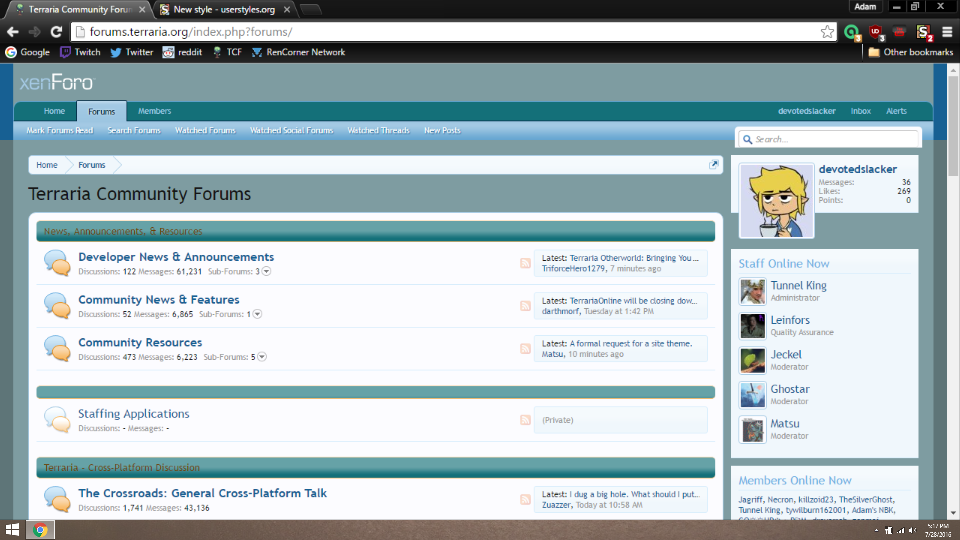Click the green extension icon in toolbar
Screen dimensions: 960x540
pos(852,32)
